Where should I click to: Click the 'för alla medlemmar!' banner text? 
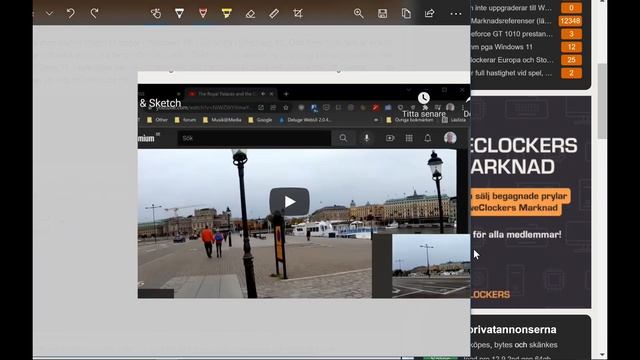coord(517,235)
